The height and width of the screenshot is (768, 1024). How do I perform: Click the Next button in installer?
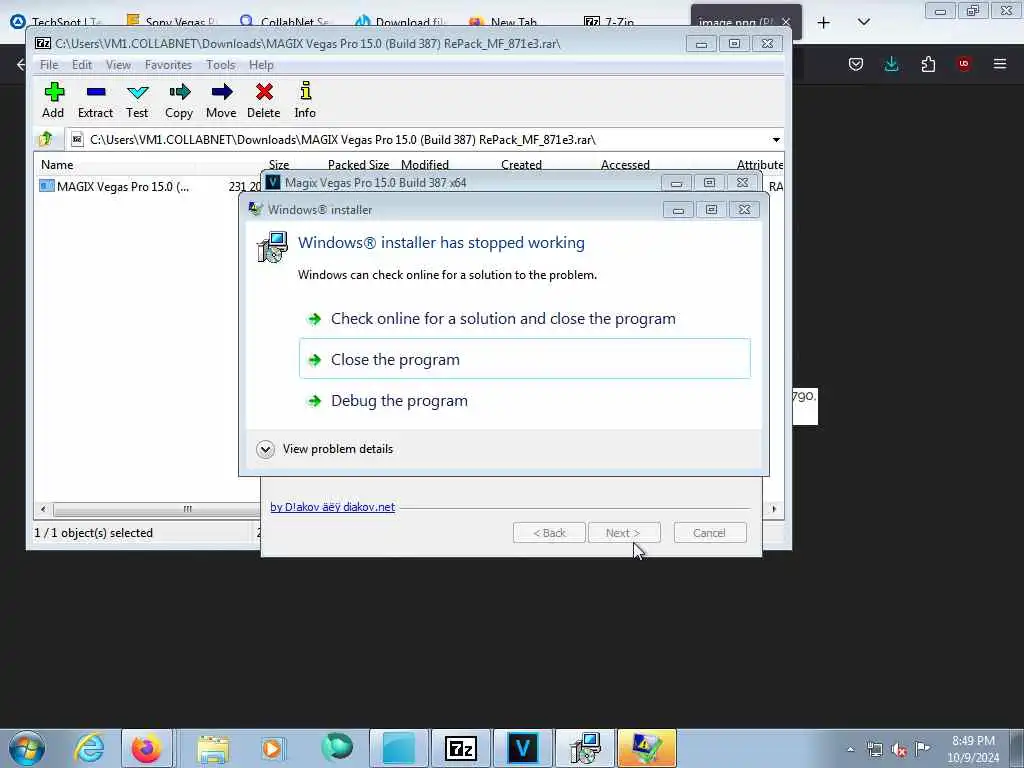coord(624,533)
